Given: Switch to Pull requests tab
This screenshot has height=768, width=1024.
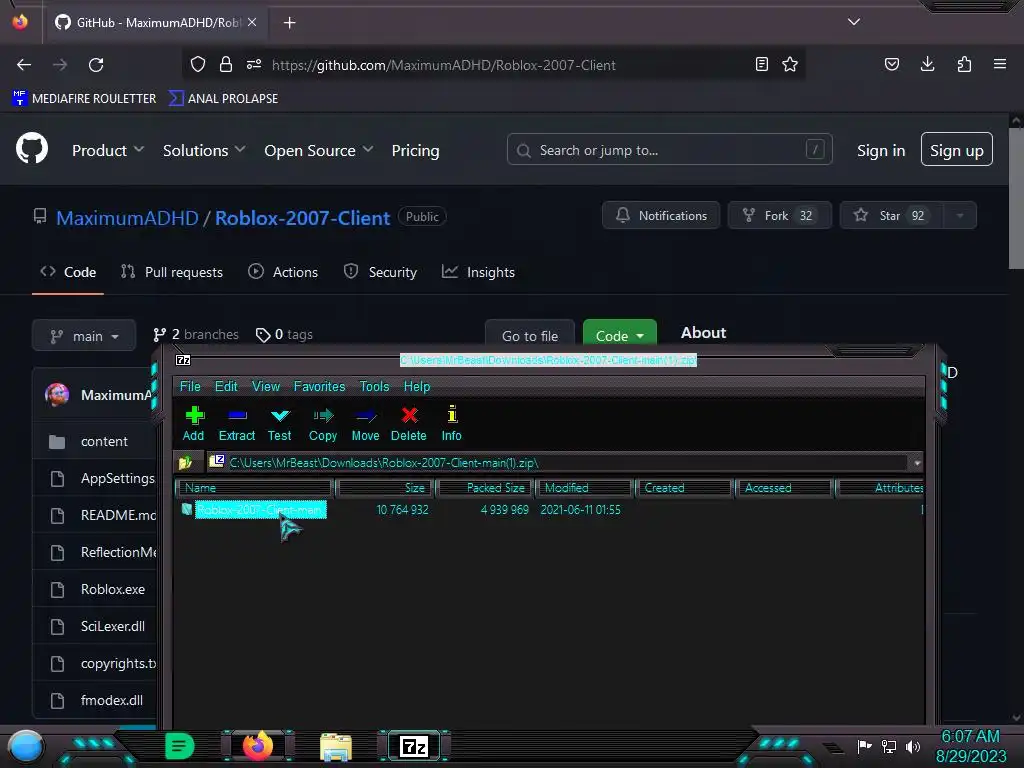Looking at the screenshot, I should 172,272.
